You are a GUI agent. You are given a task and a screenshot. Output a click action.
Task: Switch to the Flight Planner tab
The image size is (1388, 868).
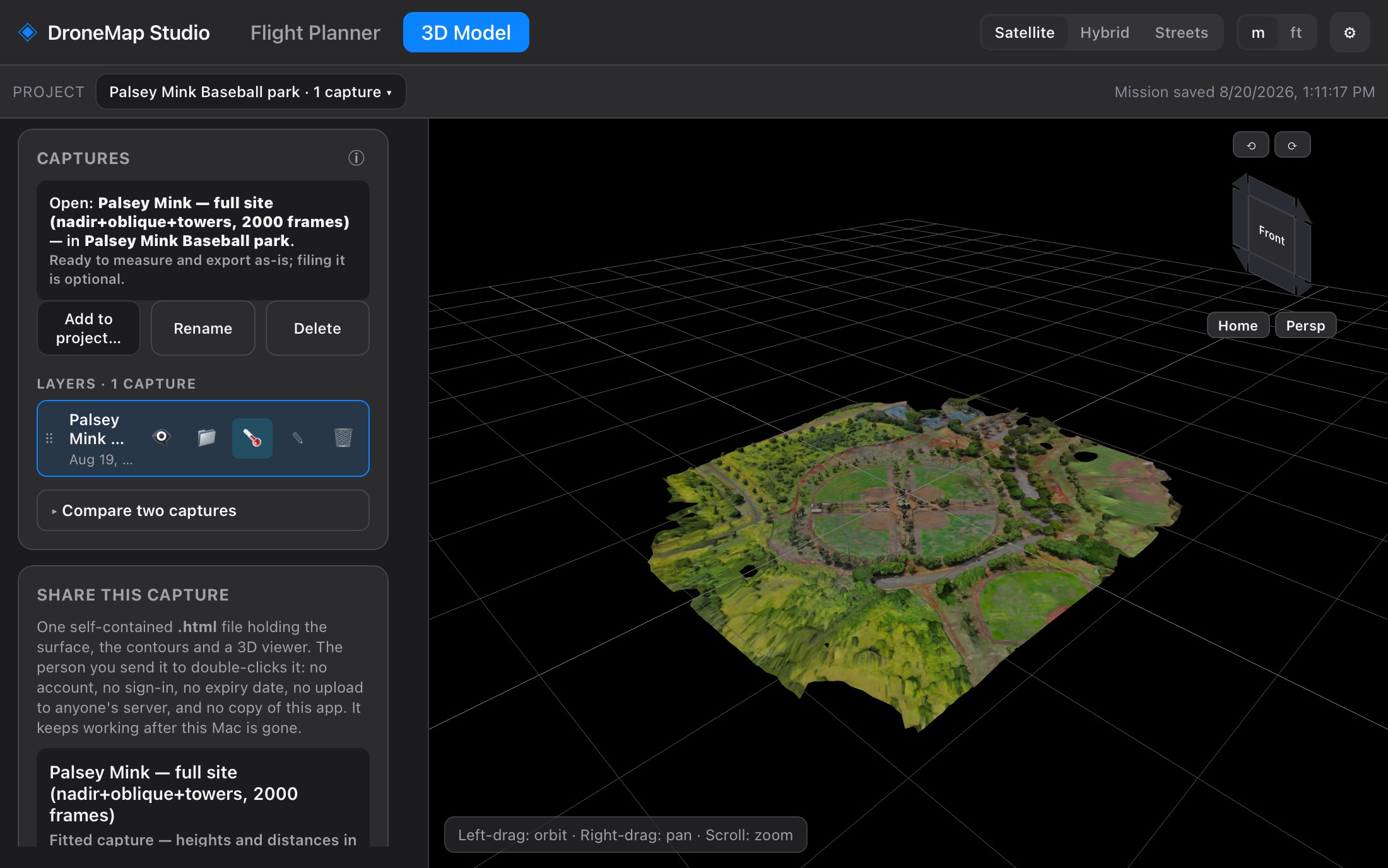click(315, 33)
